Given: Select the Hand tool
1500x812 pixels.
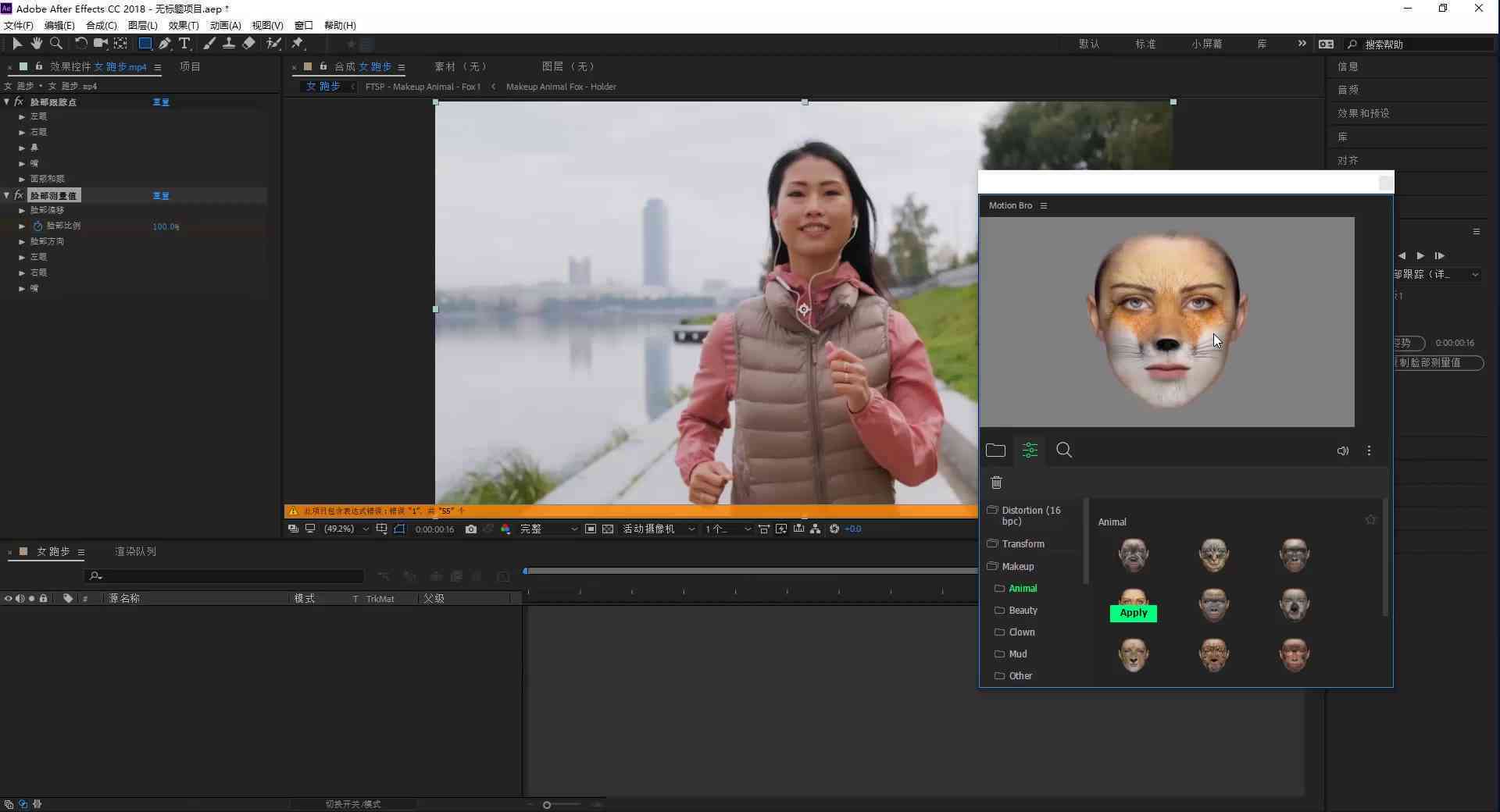Looking at the screenshot, I should tap(36, 44).
